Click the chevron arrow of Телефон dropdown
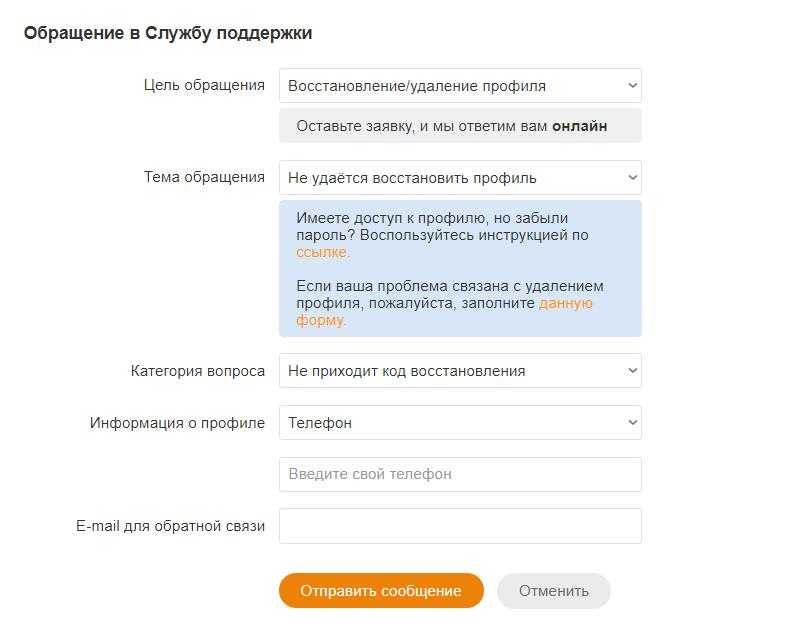 (632, 422)
